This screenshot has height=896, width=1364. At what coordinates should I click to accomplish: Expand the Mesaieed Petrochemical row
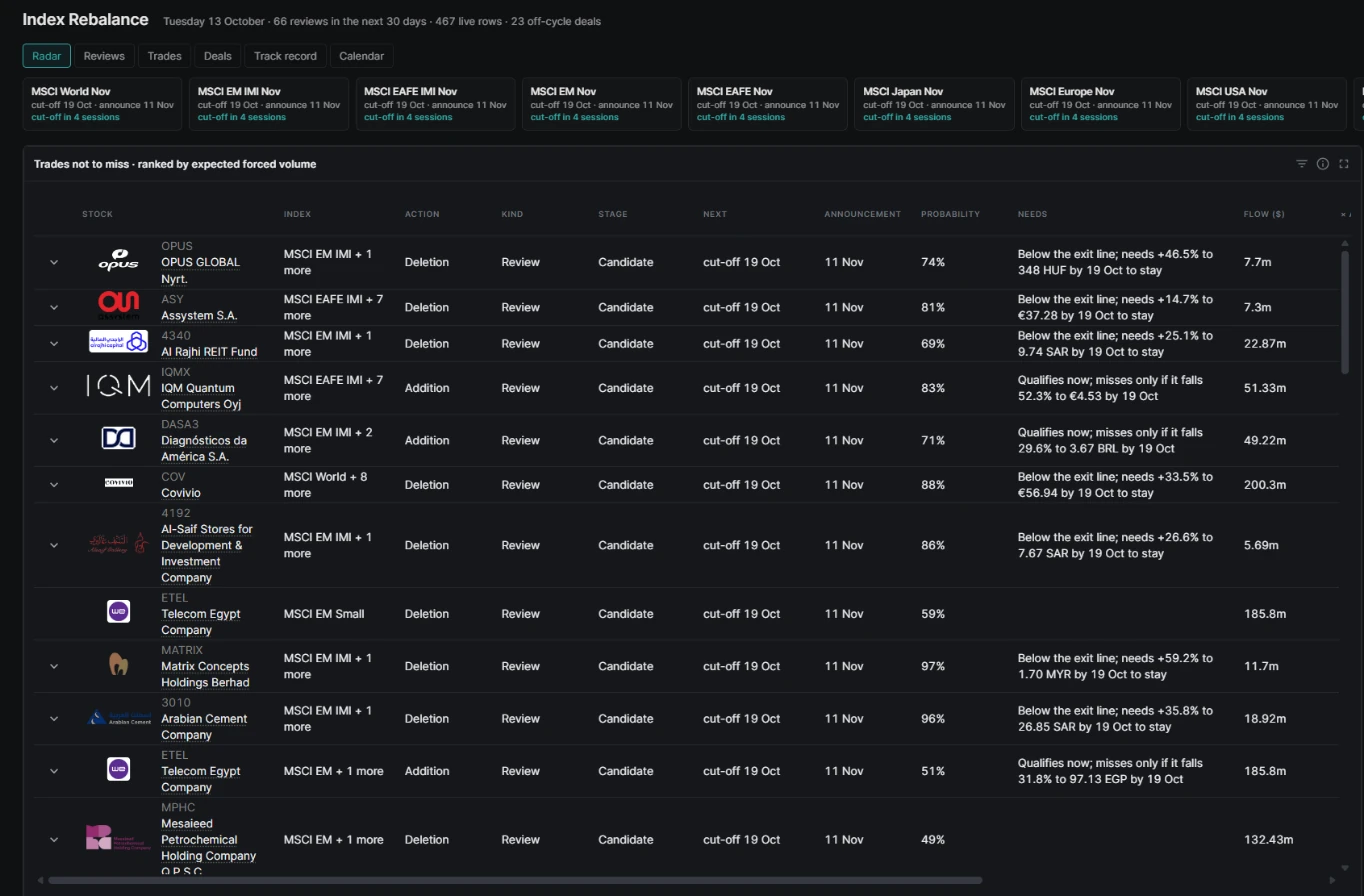(x=54, y=839)
